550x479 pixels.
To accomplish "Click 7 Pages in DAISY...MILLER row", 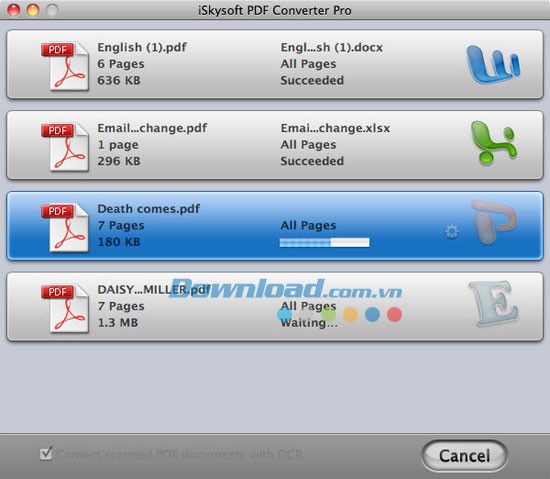I will (x=121, y=306).
